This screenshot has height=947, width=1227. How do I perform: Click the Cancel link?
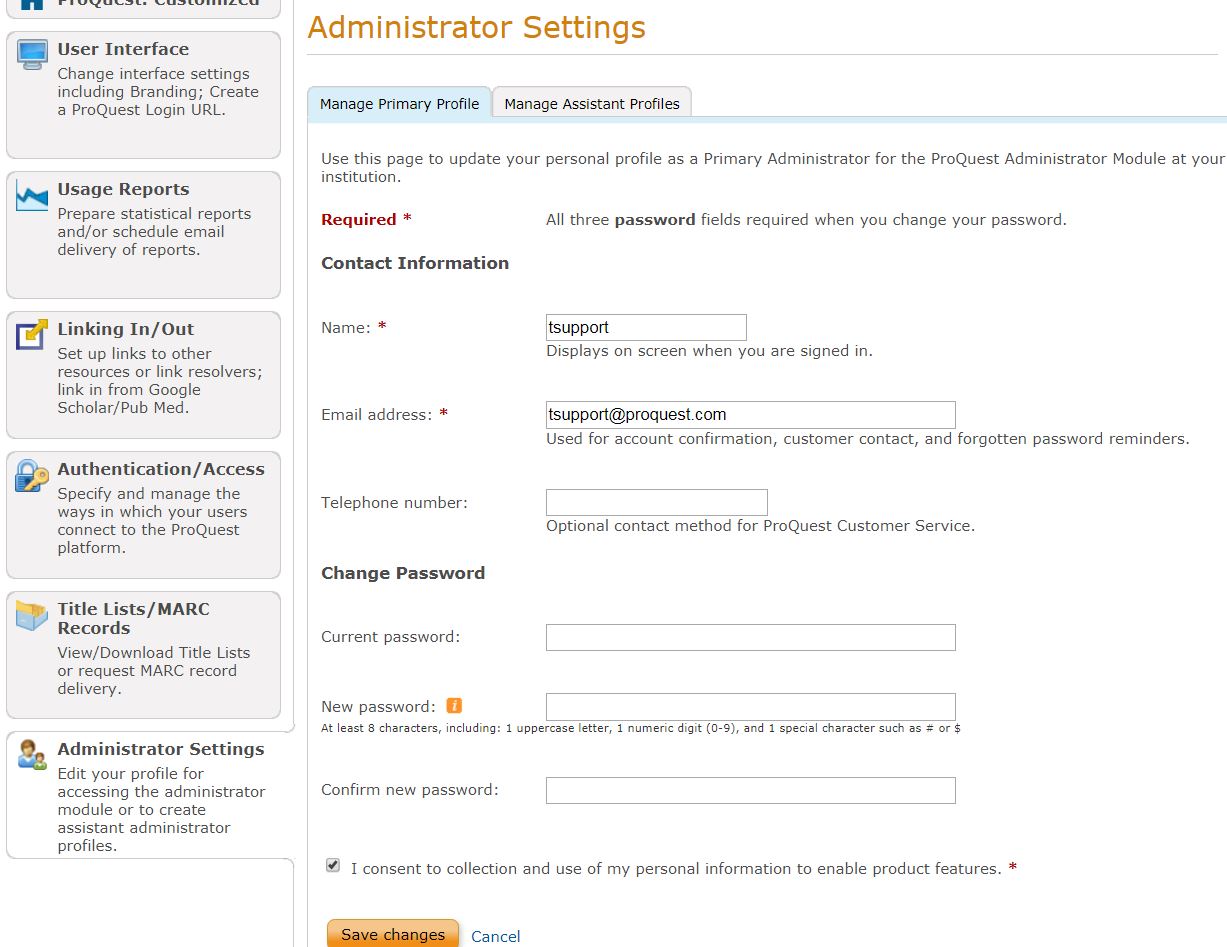click(496, 937)
